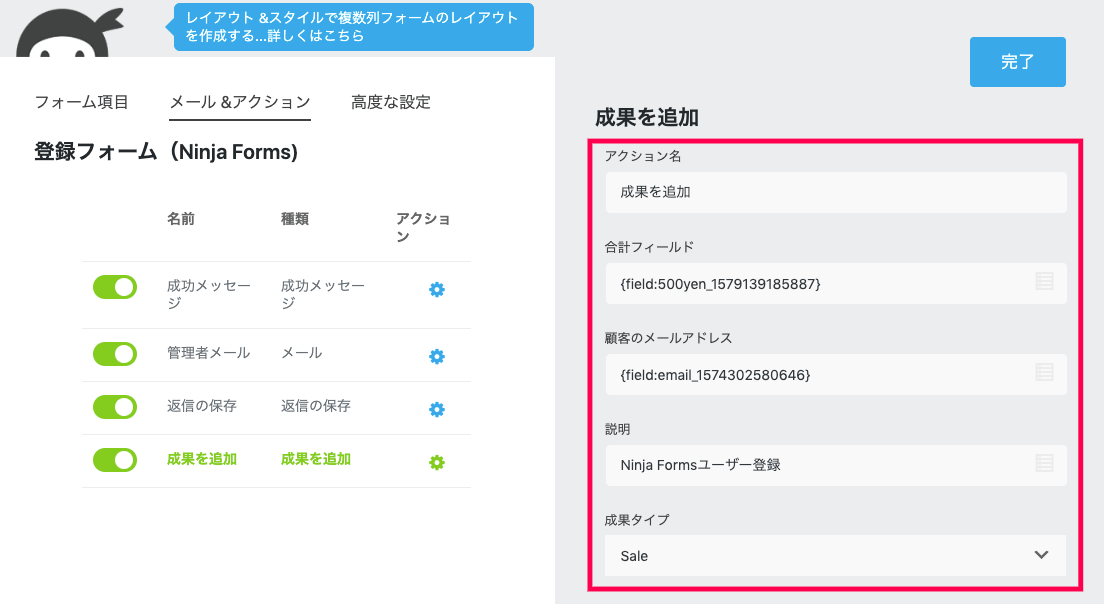Click green gear icon for 成果を追加 action
This screenshot has height=604, width=1104.
(x=437, y=462)
